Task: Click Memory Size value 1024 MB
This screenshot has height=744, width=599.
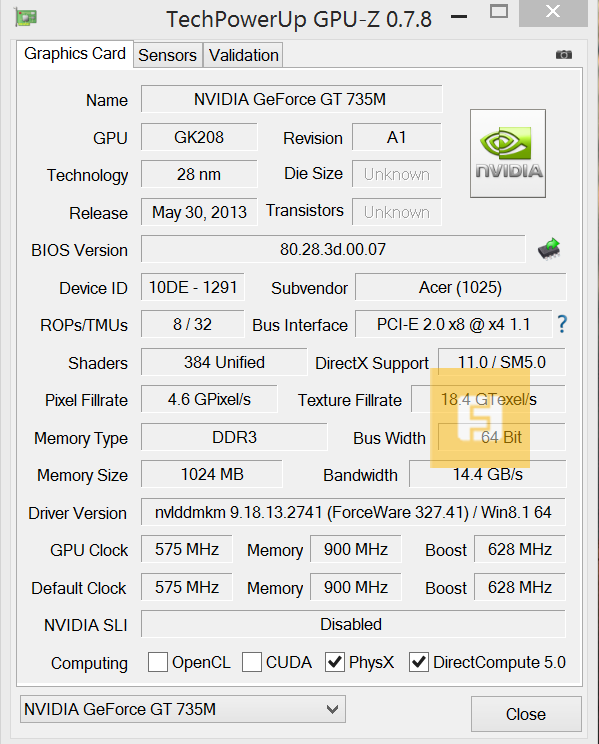Action: point(212,474)
